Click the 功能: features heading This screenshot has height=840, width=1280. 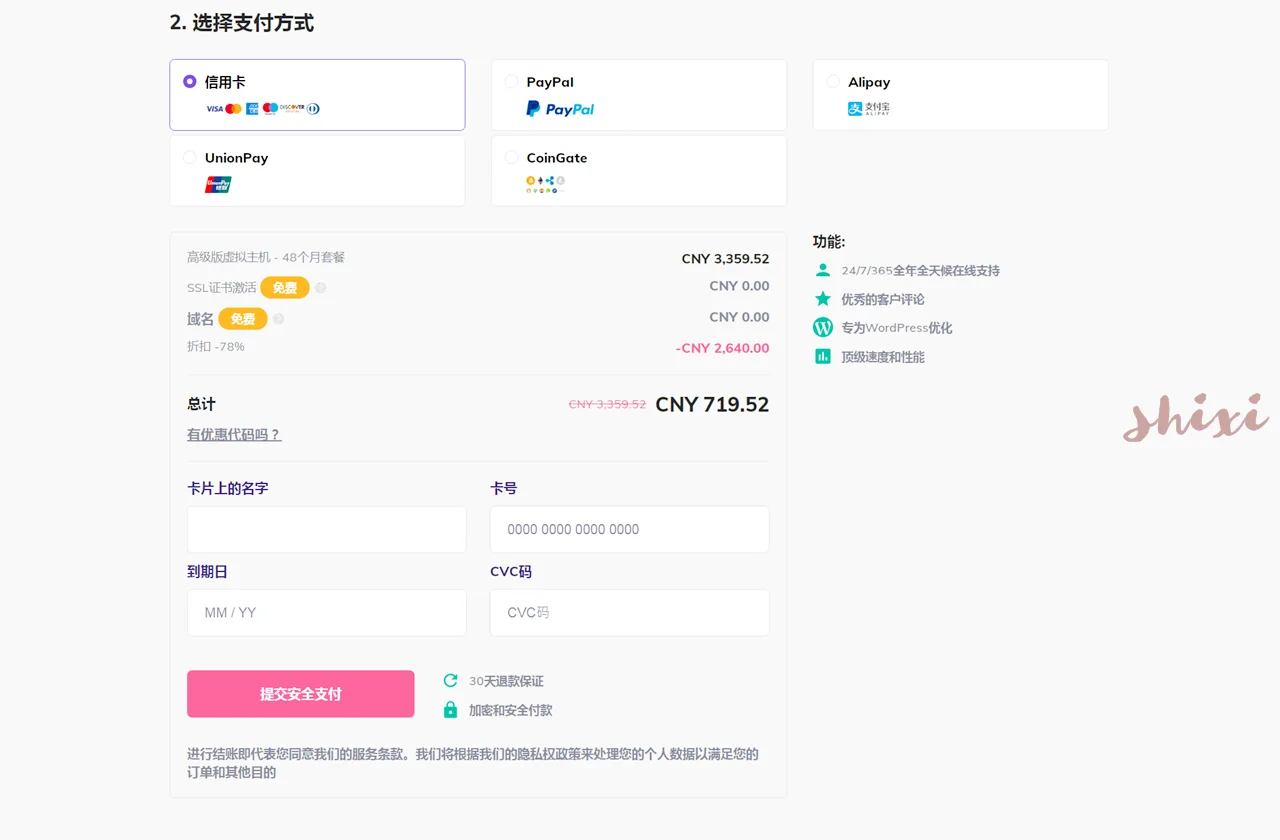[x=829, y=242]
